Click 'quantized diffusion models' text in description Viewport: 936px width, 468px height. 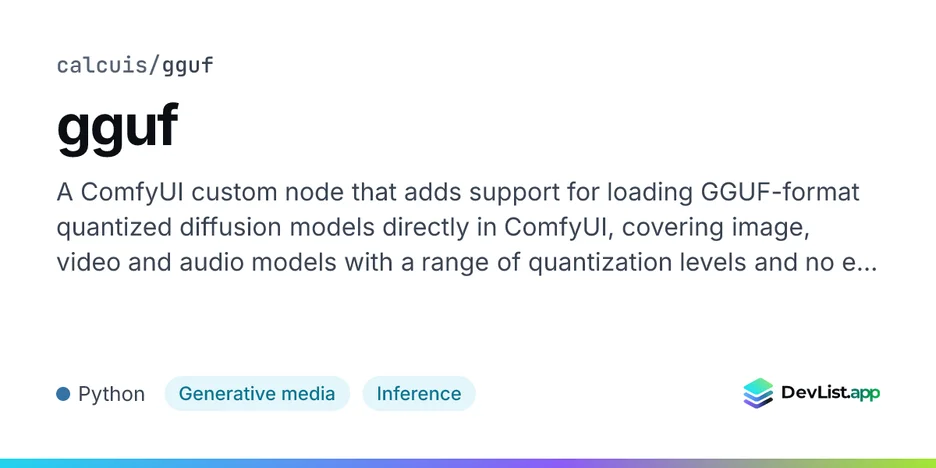[x=215, y=229]
